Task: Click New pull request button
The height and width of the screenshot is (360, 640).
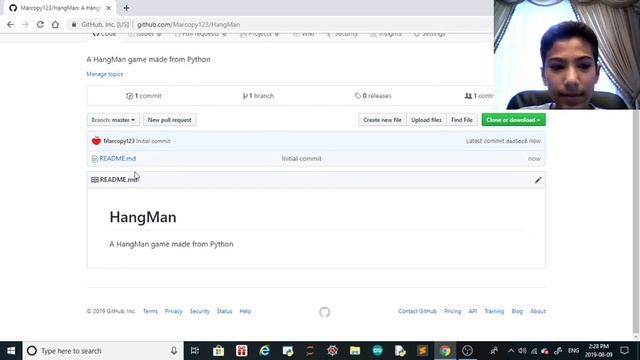Action: pyautogui.click(x=169, y=120)
